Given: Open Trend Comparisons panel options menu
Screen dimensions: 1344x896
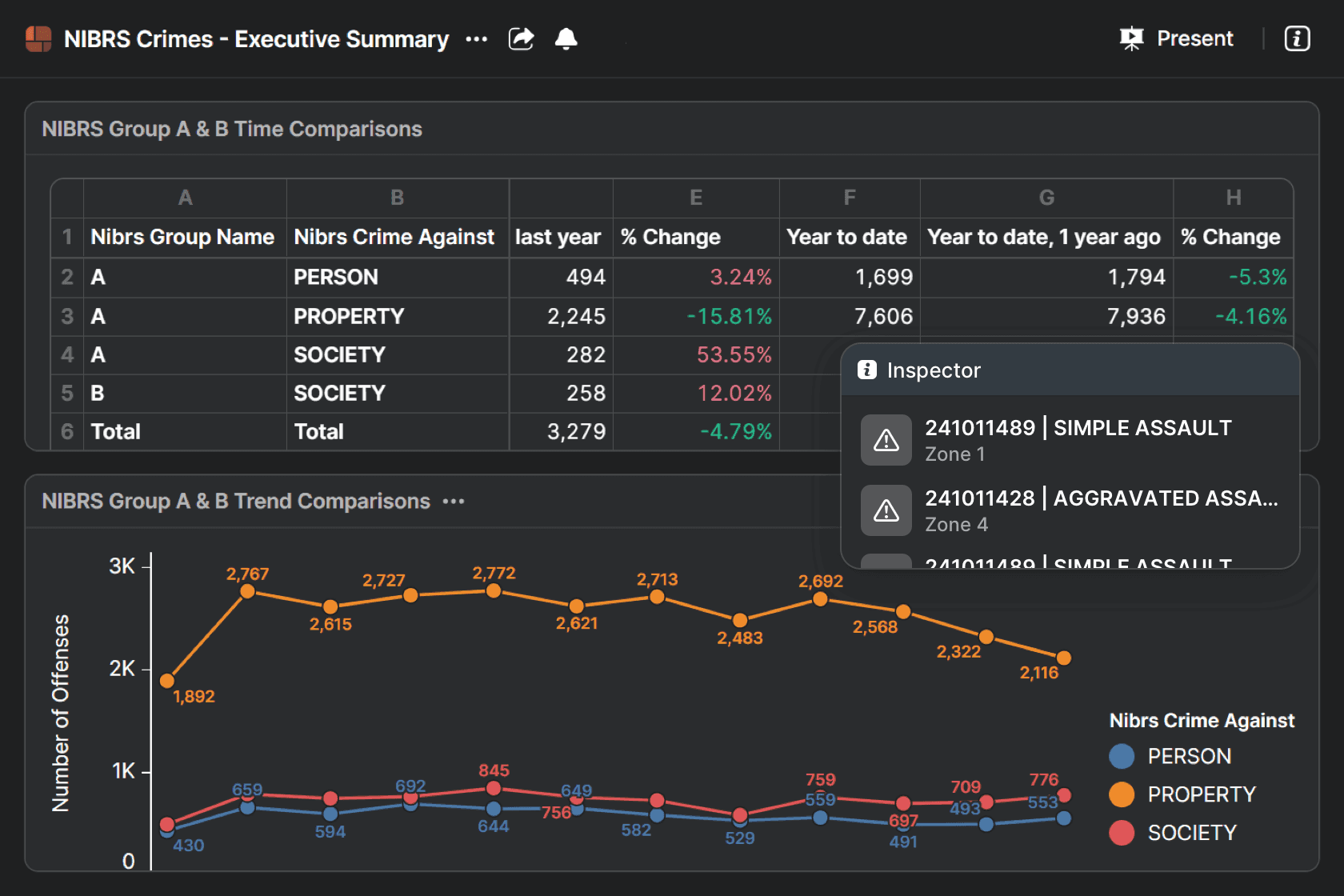Looking at the screenshot, I should (x=454, y=502).
